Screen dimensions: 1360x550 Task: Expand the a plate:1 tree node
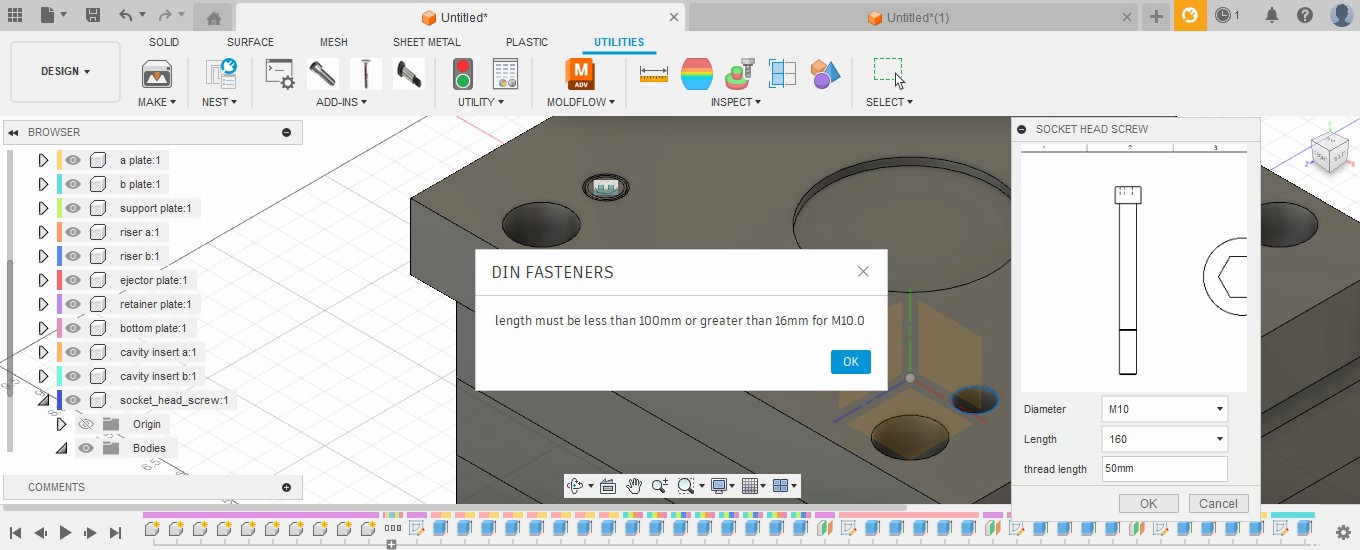click(x=43, y=160)
